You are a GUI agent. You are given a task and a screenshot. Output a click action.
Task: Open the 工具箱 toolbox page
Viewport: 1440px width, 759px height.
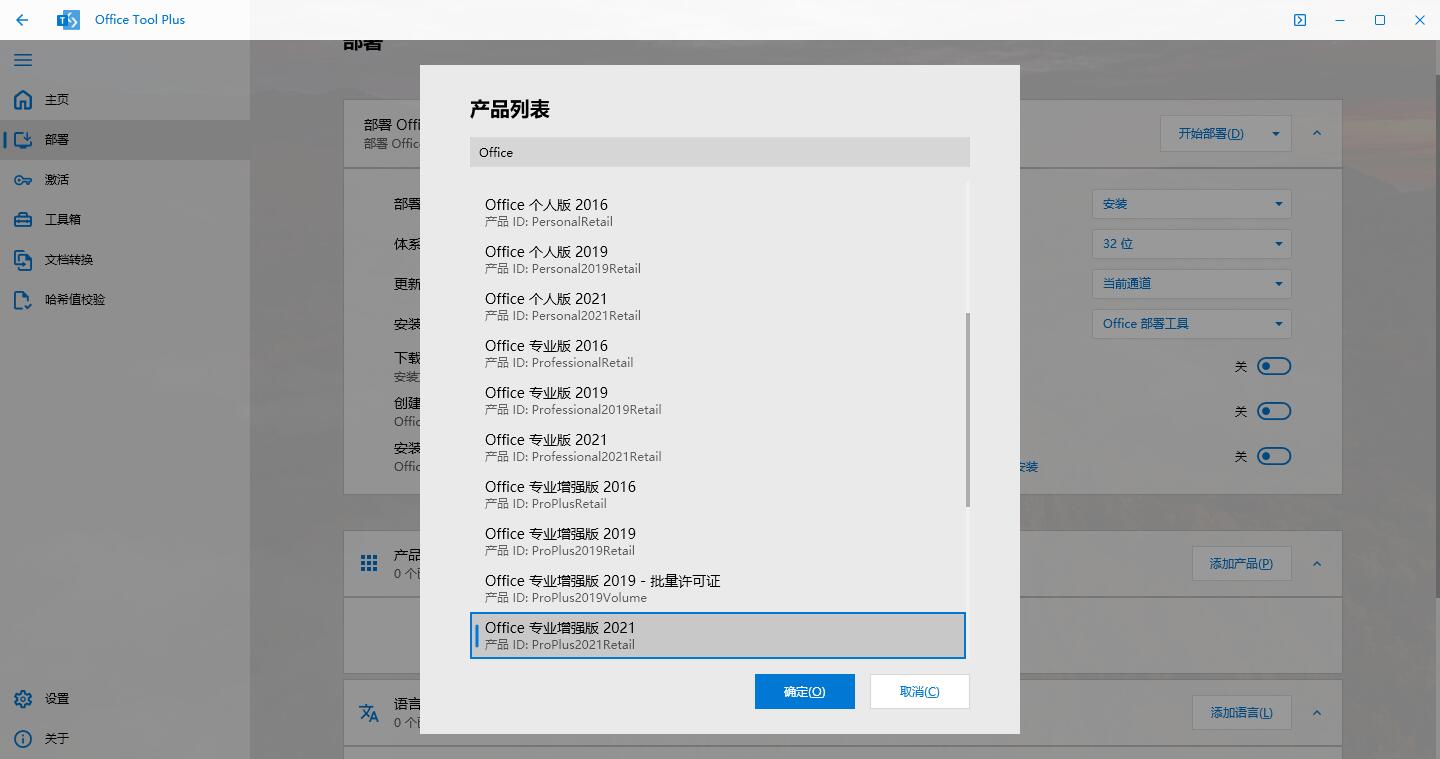125,220
